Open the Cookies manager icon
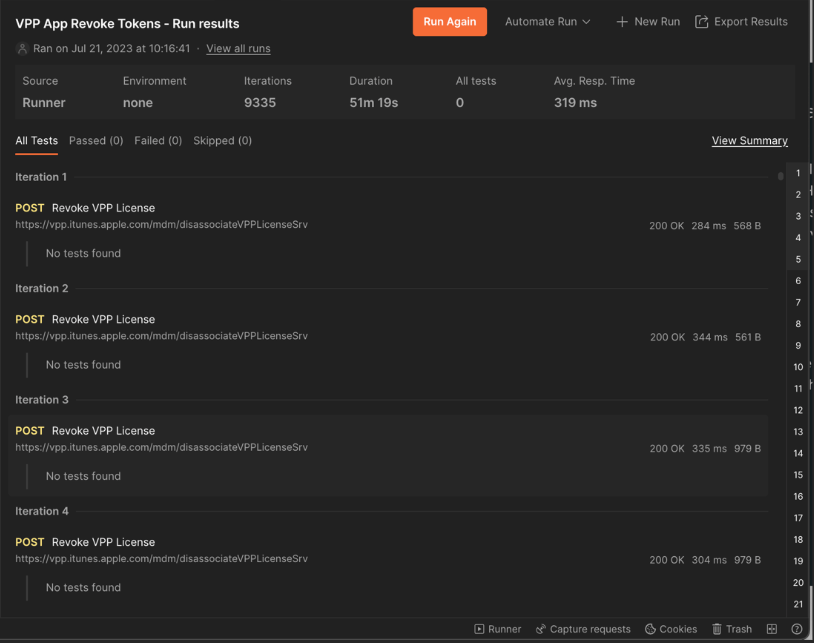This screenshot has width=814, height=643. click(650, 629)
